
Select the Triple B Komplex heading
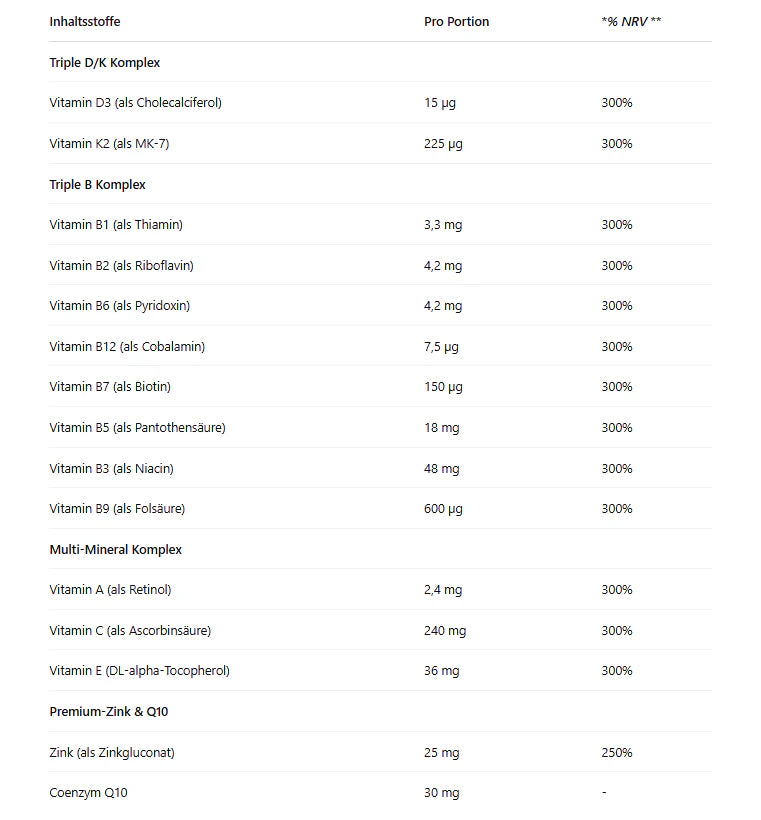(97, 184)
